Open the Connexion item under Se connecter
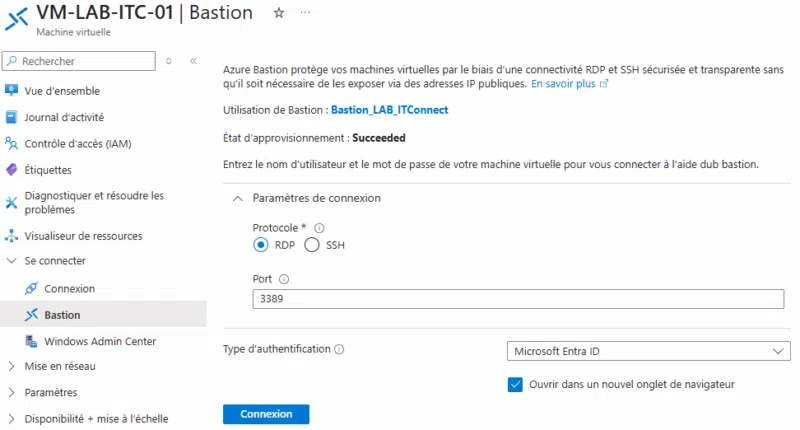This screenshot has height=430, width=800. [x=69, y=288]
